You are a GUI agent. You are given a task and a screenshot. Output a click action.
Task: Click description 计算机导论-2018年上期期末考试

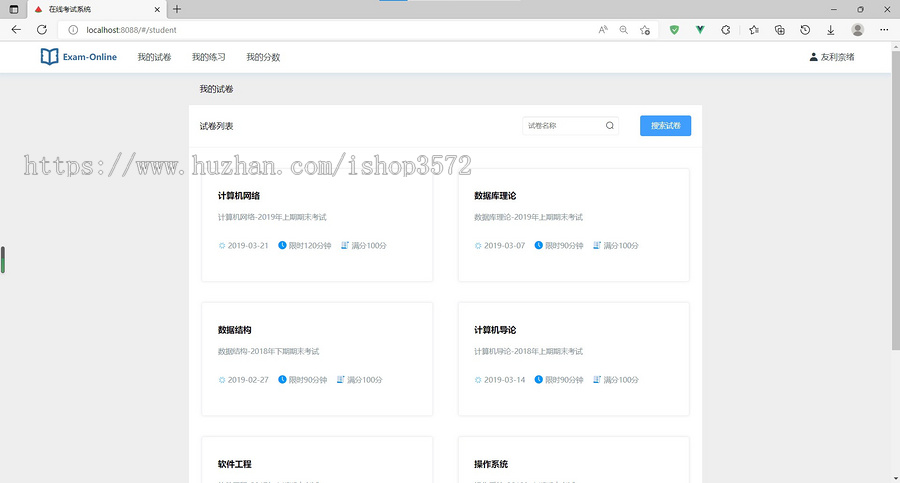pos(528,351)
